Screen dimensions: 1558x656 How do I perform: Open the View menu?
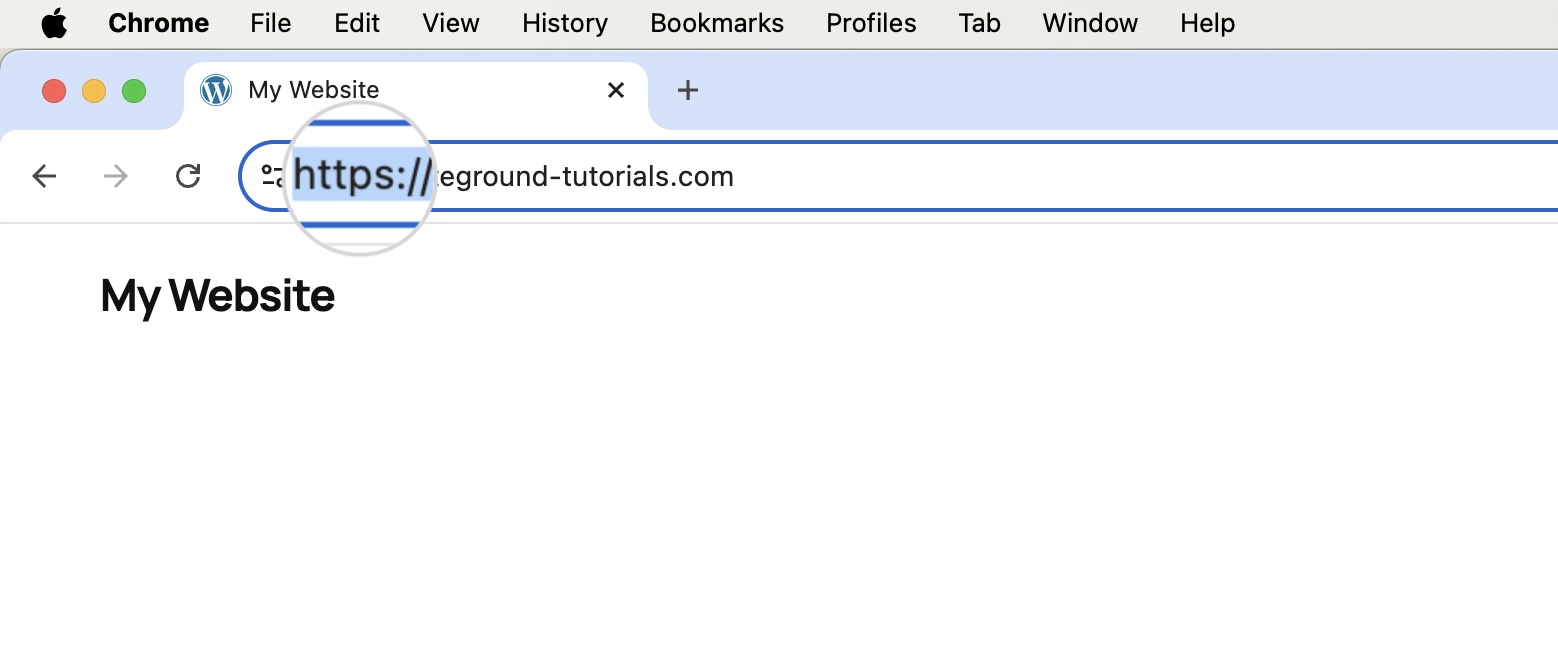(451, 23)
